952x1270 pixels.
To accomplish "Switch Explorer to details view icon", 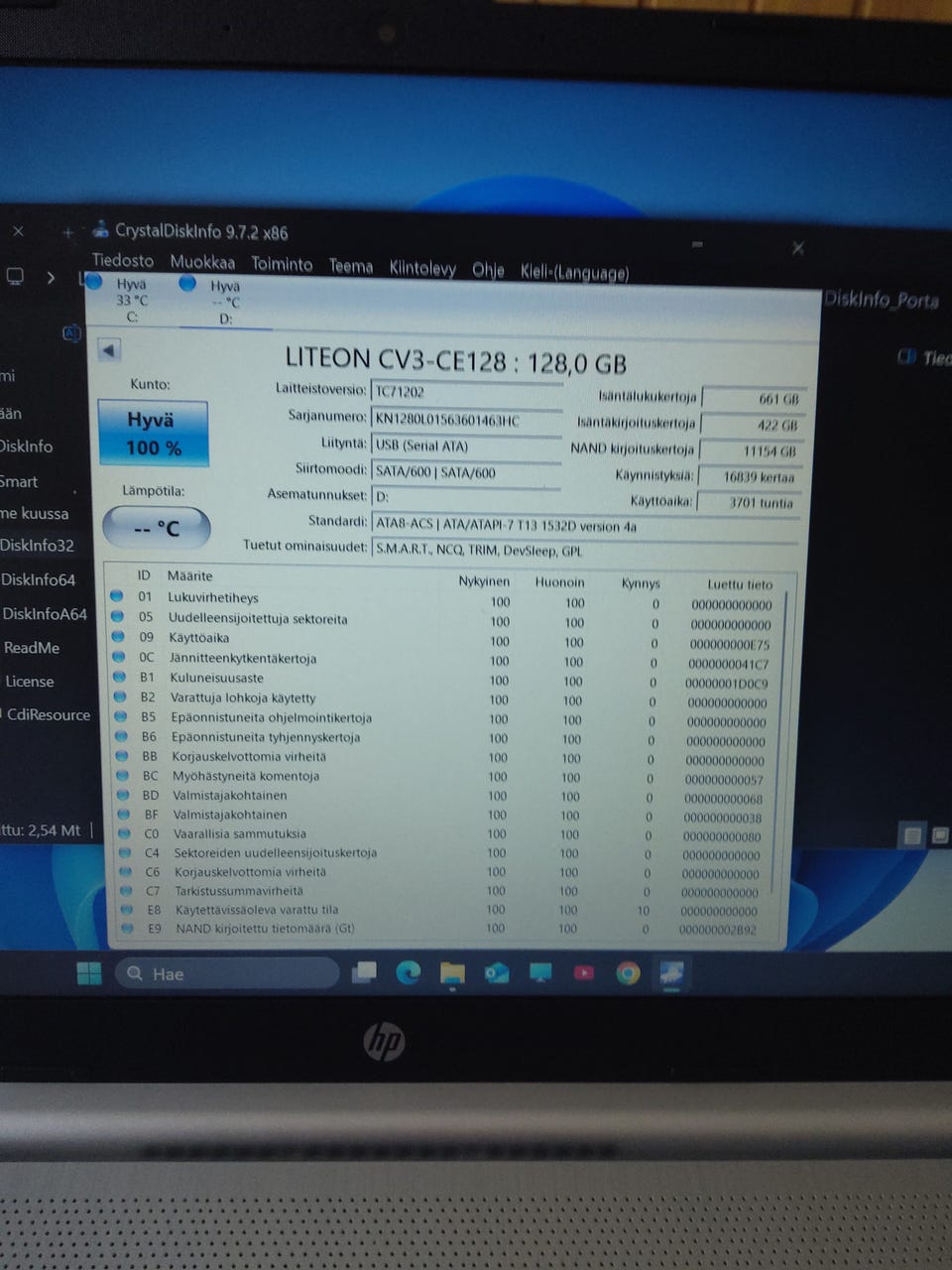I will 912,835.
